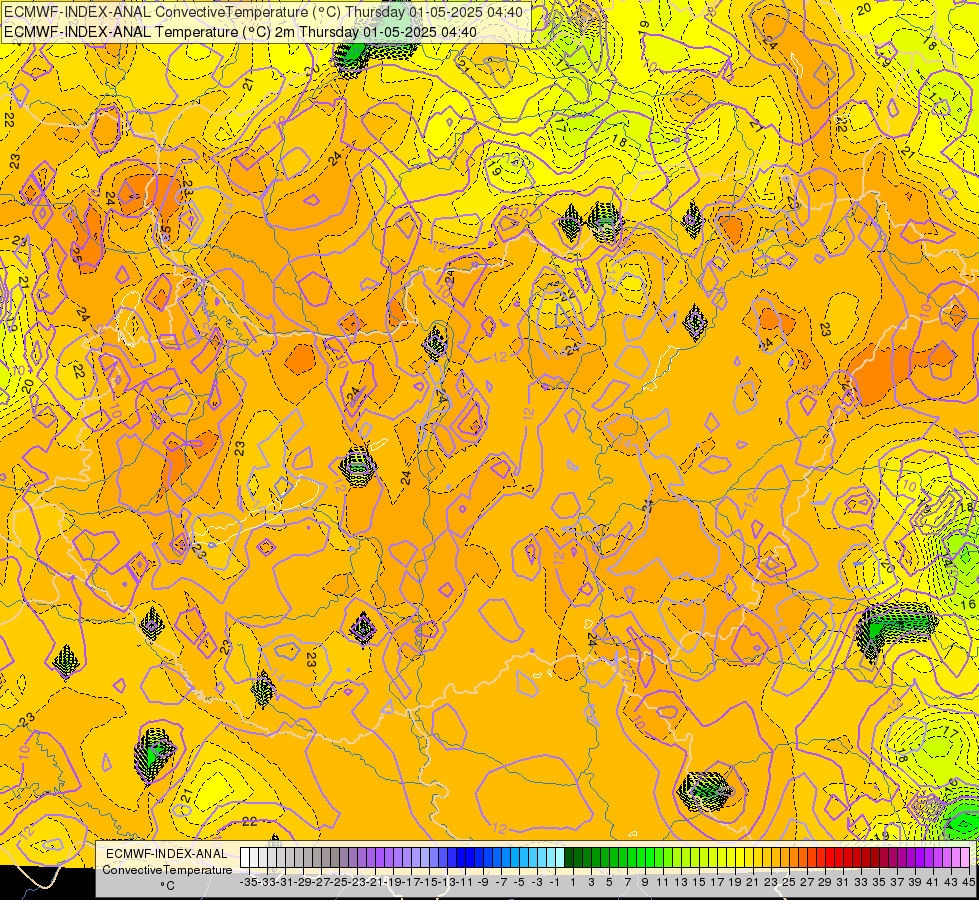The height and width of the screenshot is (900, 979).
Task: Click the 11 legend scale label
Action: (663, 882)
